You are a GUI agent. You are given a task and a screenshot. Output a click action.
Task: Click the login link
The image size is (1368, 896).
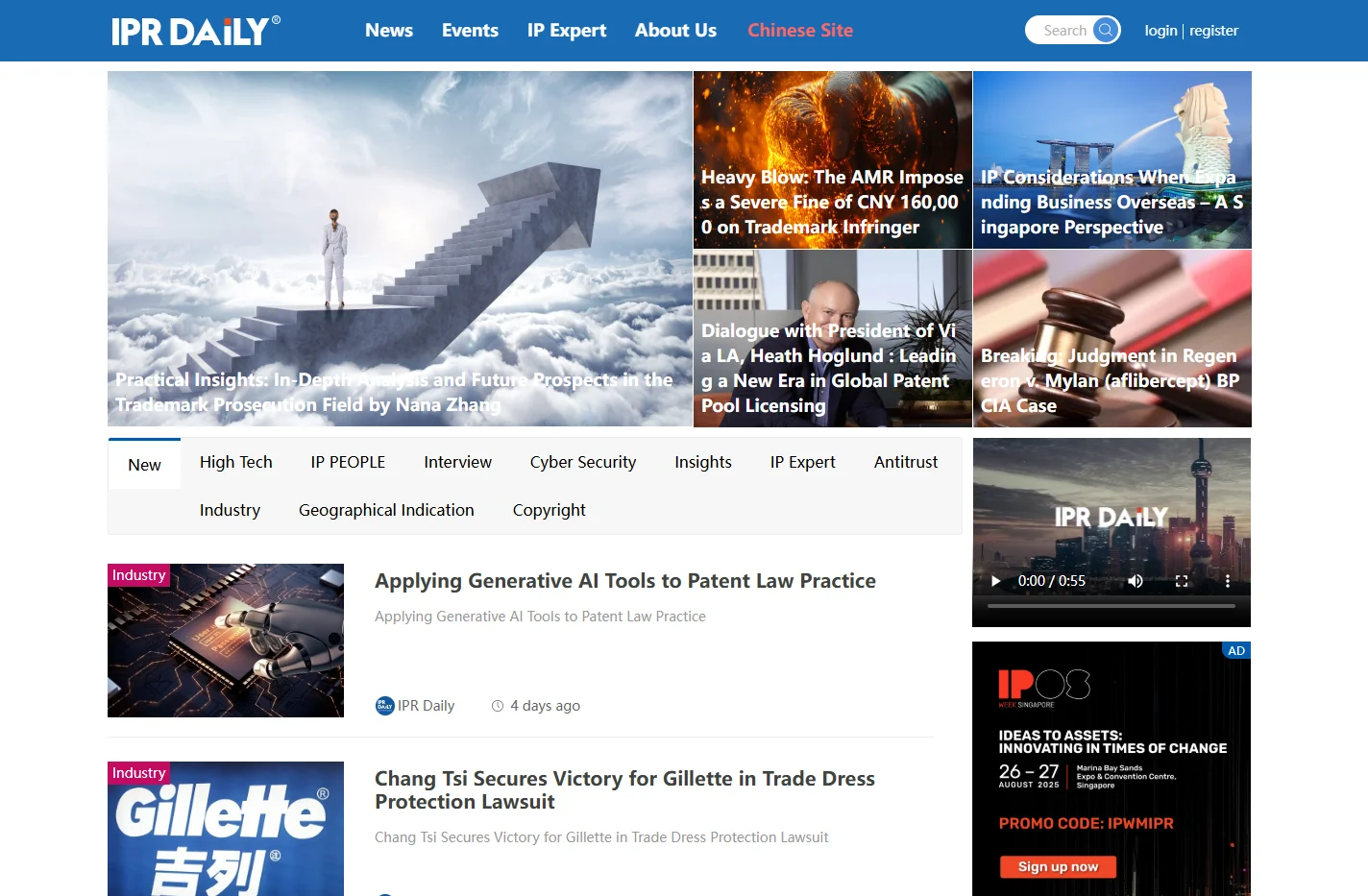click(x=1160, y=31)
